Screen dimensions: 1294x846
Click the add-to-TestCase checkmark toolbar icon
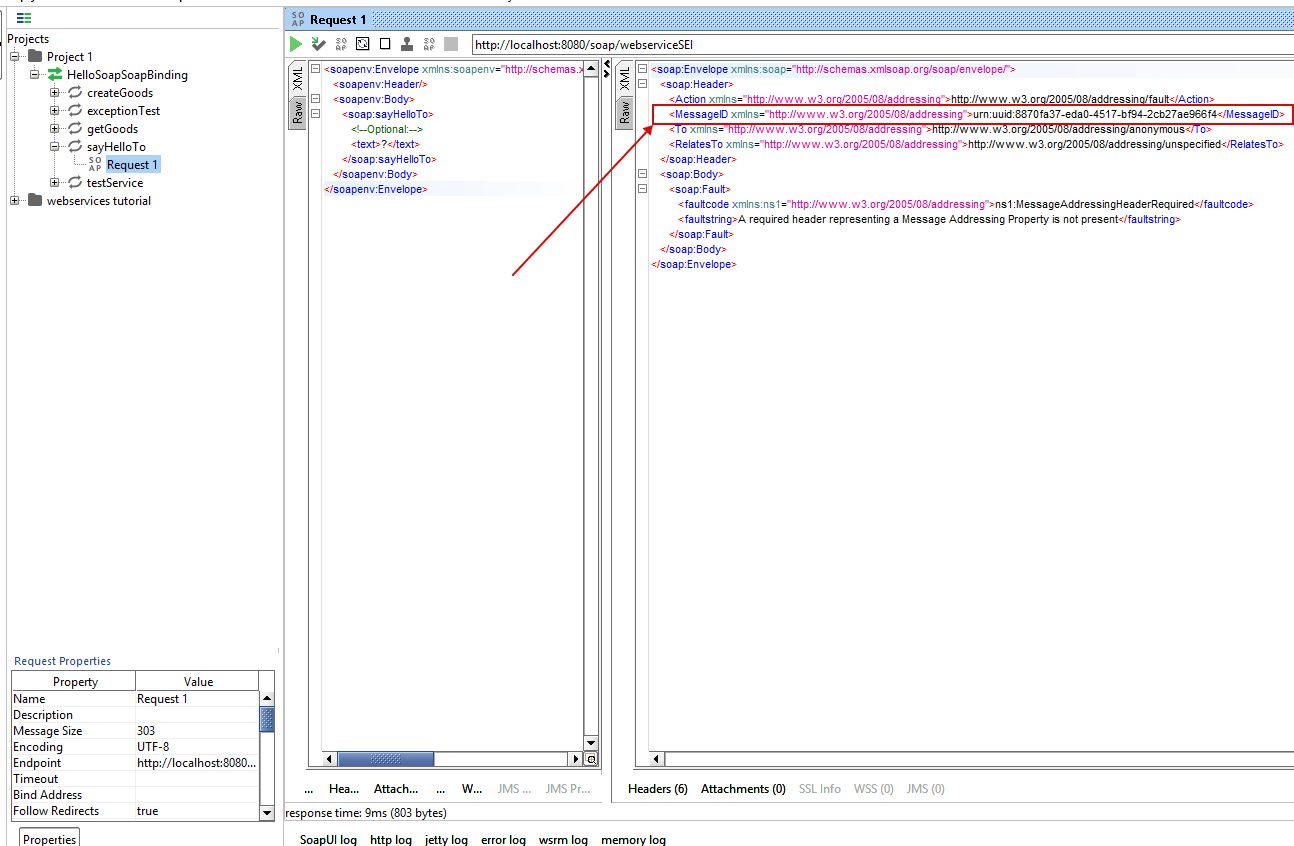pyautogui.click(x=318, y=44)
